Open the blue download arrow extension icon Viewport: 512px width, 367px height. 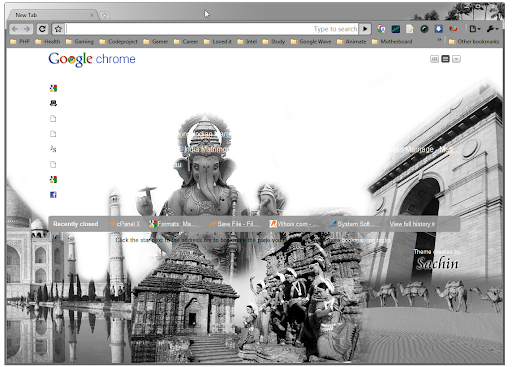click(x=438, y=29)
